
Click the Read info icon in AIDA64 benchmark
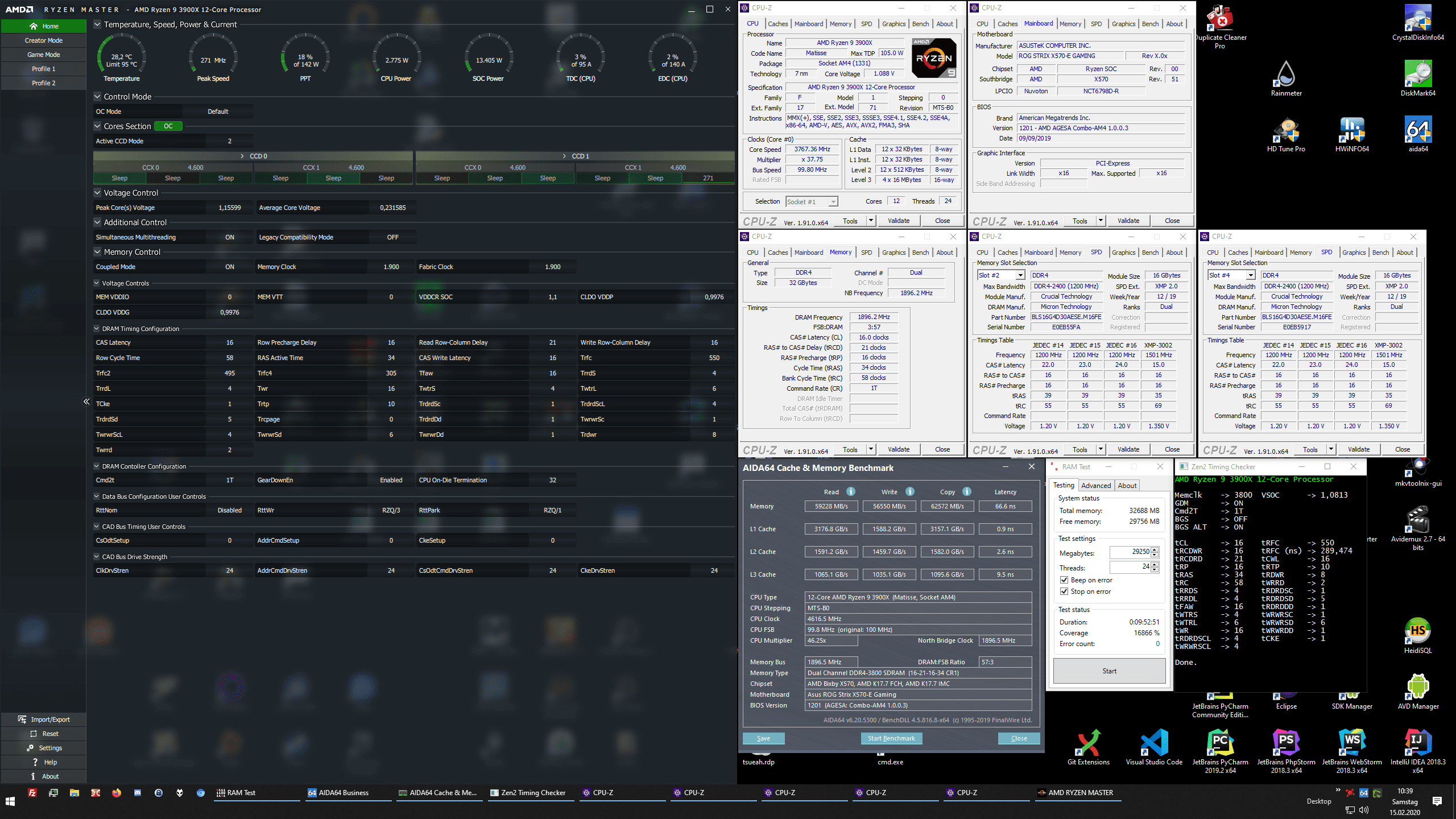coord(851,491)
